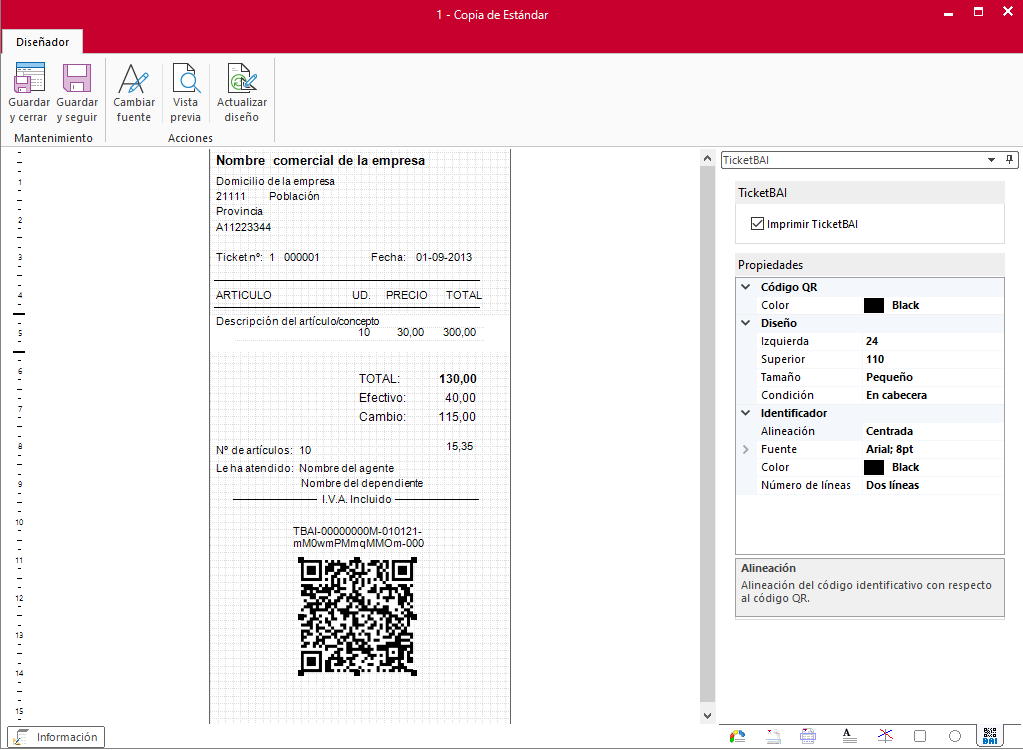The image size is (1023, 750).
Task: Pick the Identificador color black swatch
Action: 874,467
